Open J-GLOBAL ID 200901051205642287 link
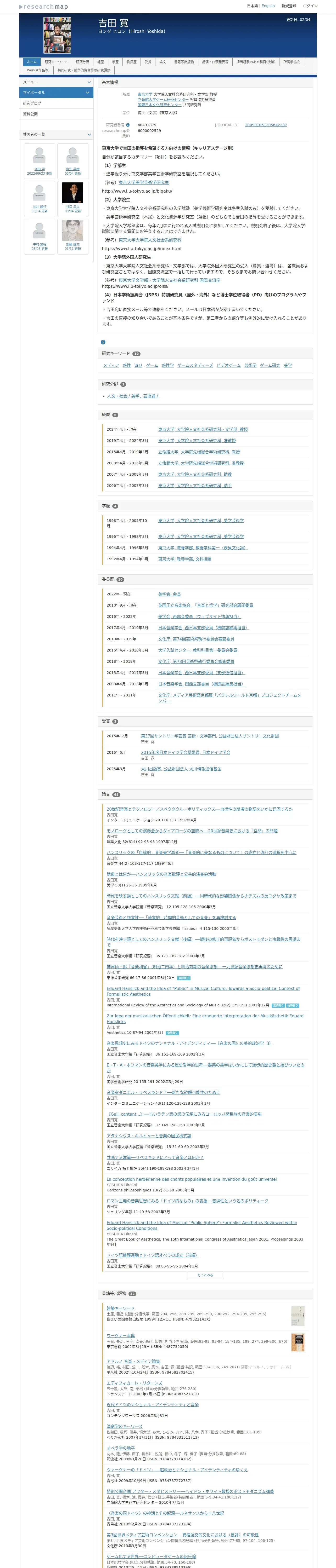Image resolution: width=336 pixels, height=1568 pixels. [266, 125]
